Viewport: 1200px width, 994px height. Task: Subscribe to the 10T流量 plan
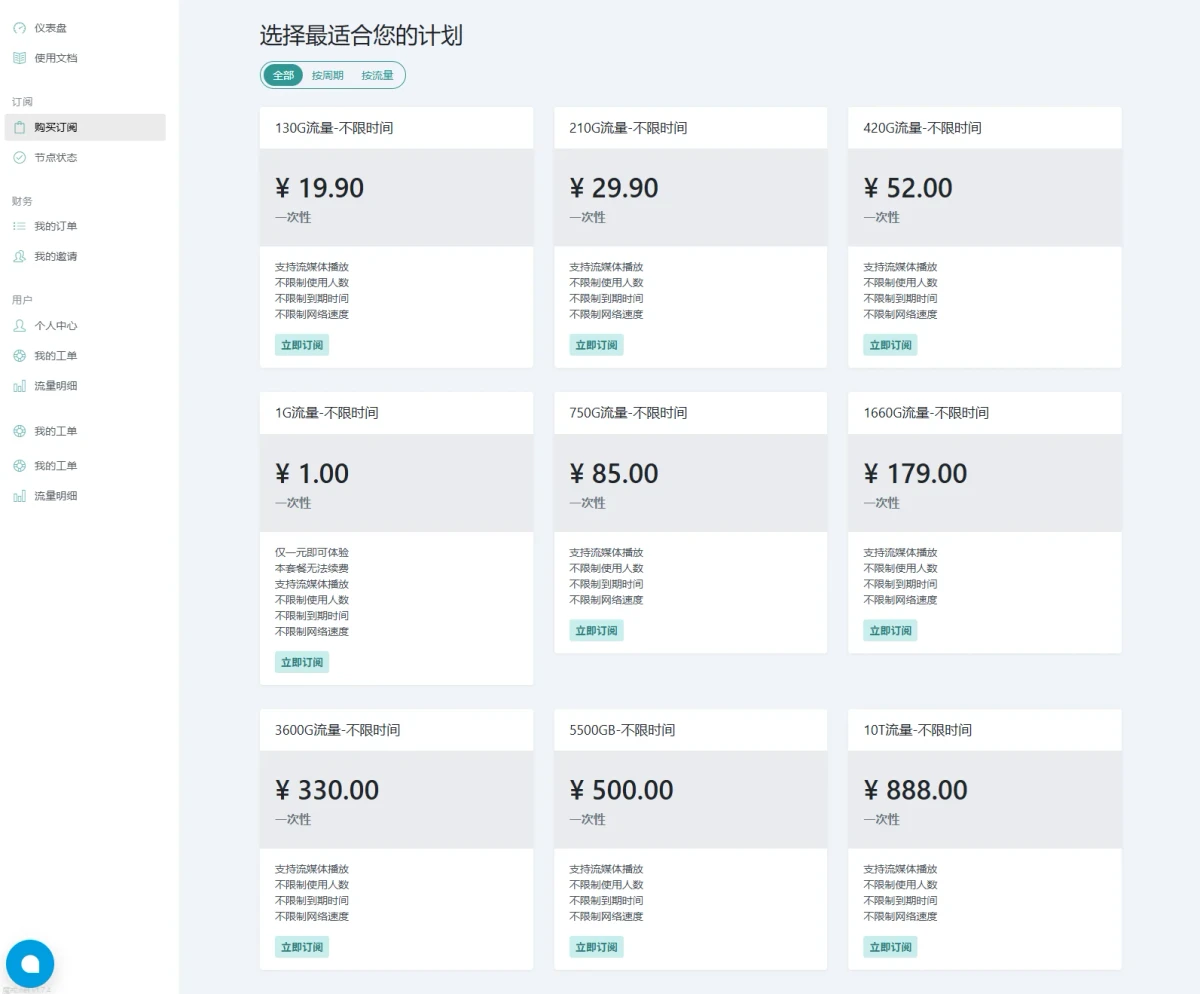890,947
